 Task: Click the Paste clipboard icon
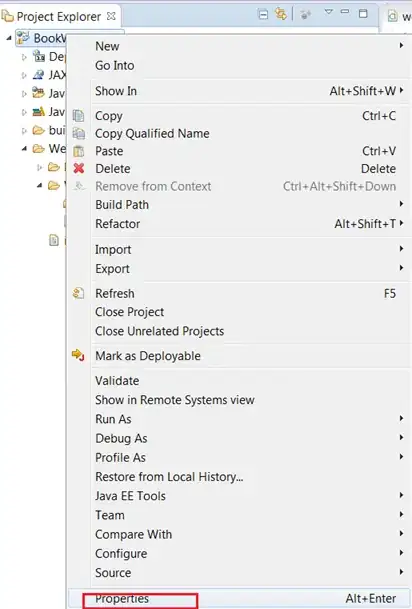tap(78, 151)
